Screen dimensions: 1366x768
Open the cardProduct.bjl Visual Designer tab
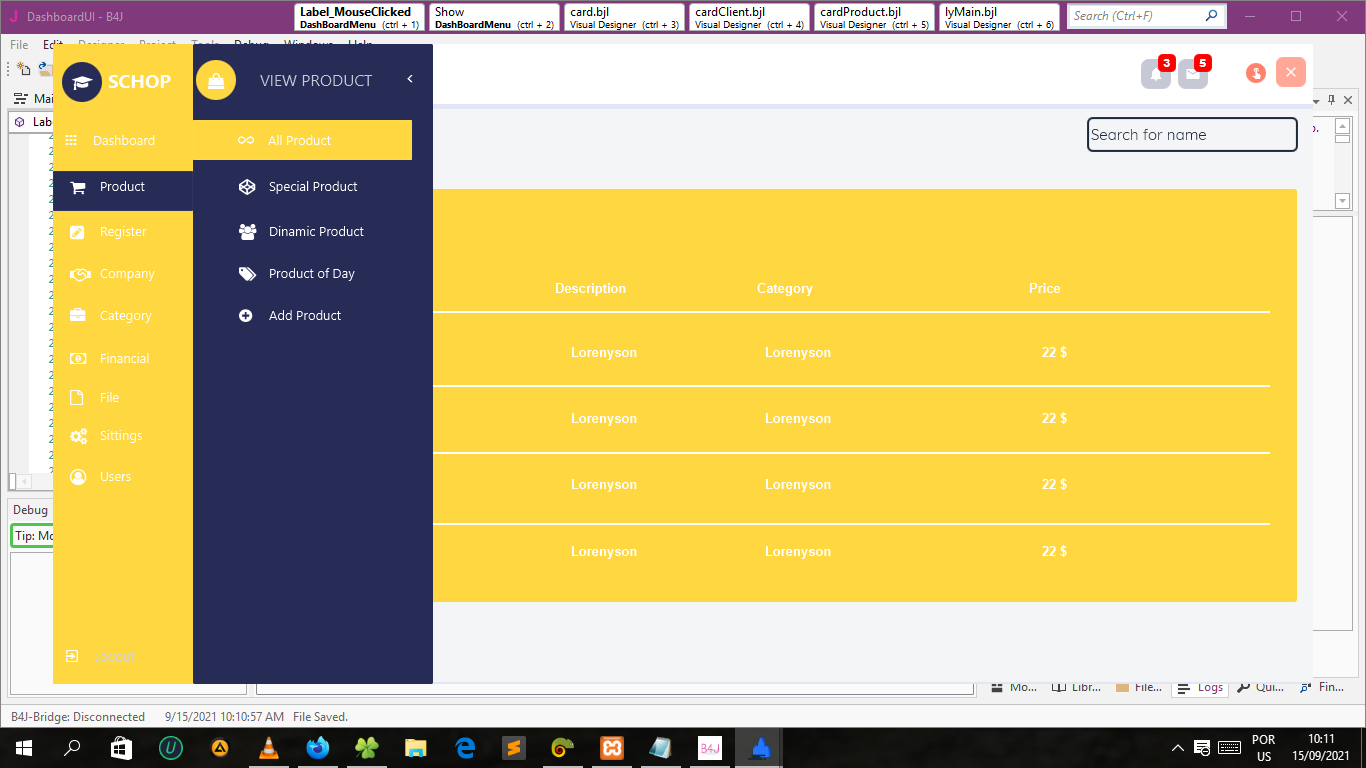coord(874,18)
